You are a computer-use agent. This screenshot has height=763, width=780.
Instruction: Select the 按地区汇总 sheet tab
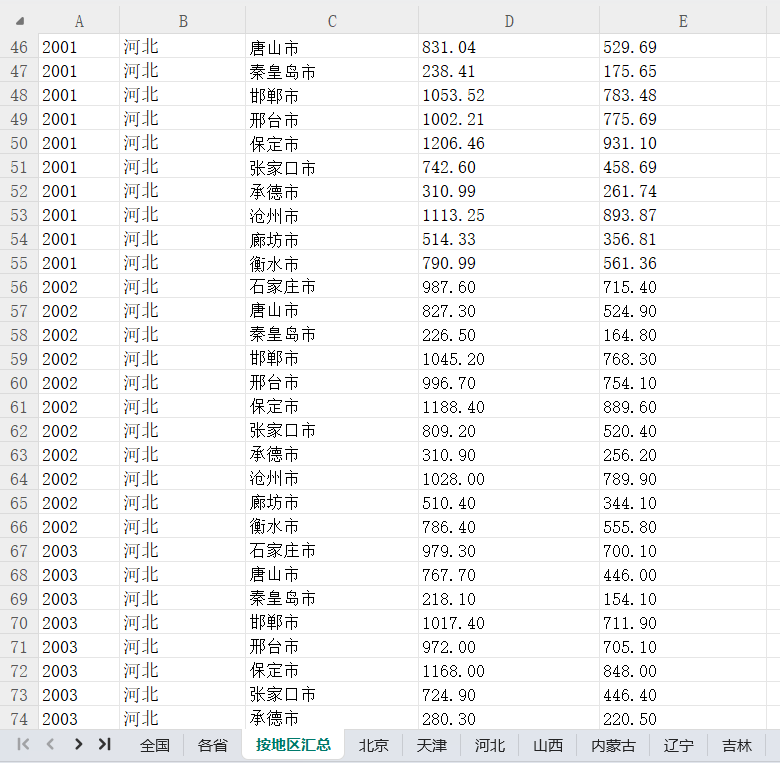coord(293,745)
